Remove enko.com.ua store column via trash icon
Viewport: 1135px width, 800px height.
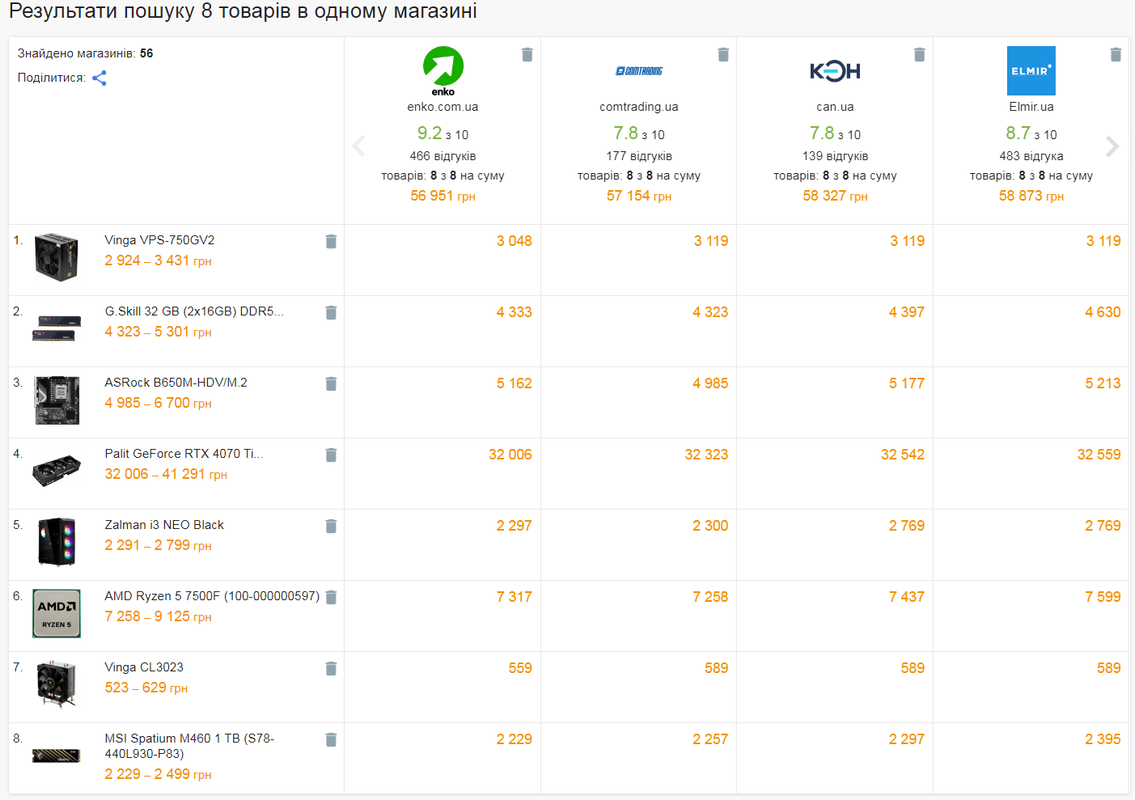[527, 54]
